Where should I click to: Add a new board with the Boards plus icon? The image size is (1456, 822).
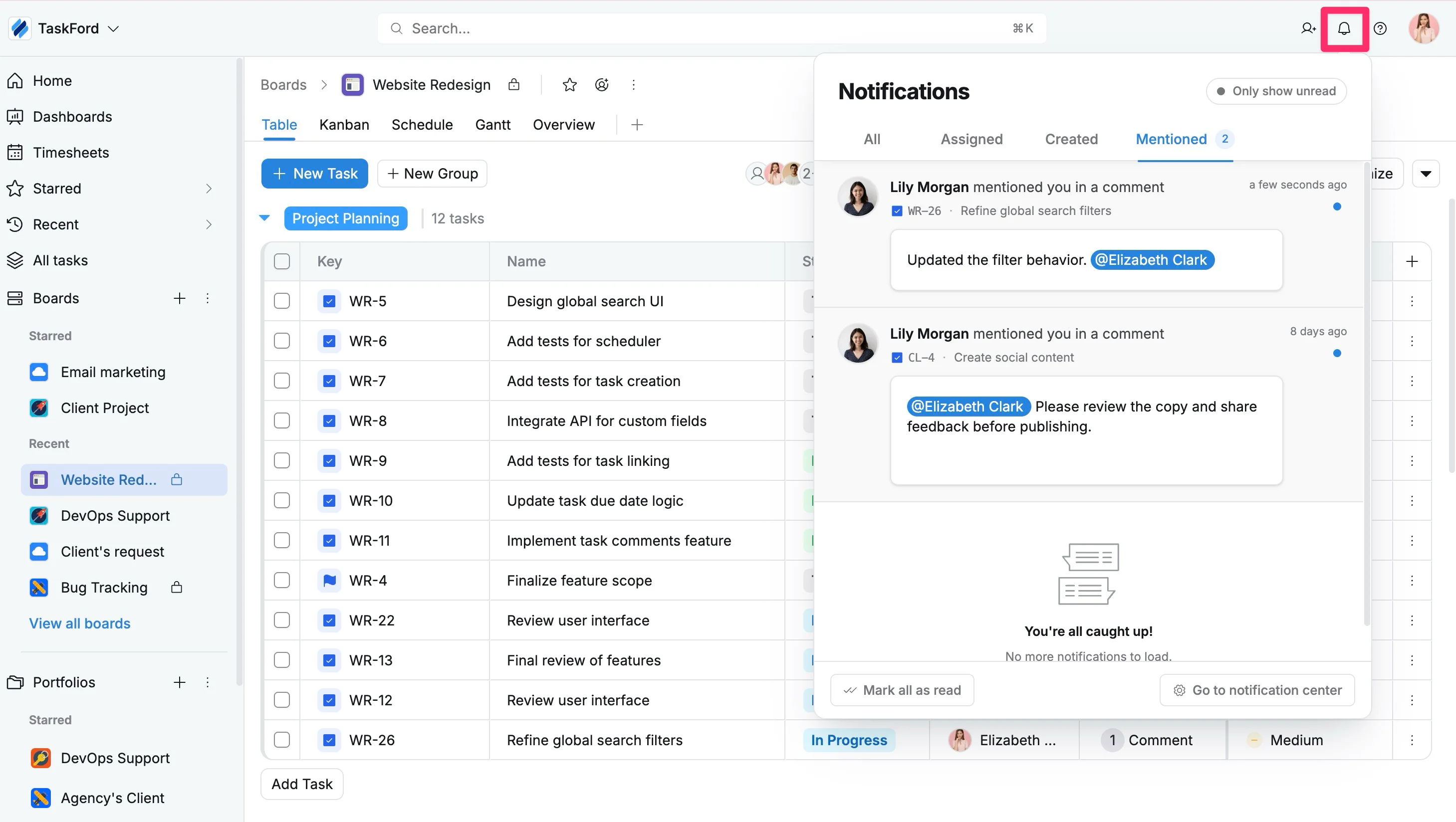[x=179, y=298]
